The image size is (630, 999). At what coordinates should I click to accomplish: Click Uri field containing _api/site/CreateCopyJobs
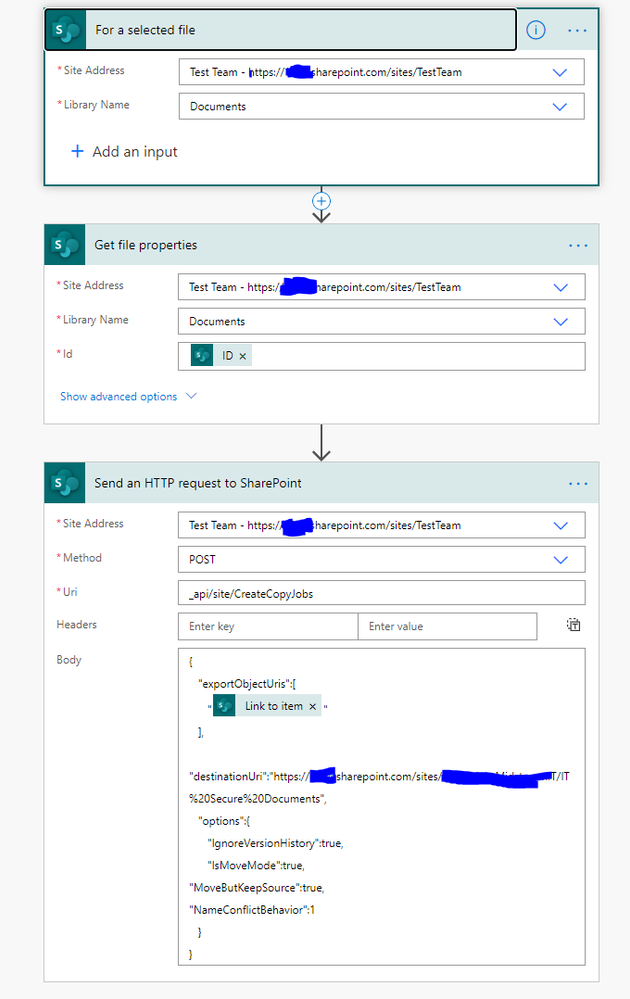click(x=381, y=593)
